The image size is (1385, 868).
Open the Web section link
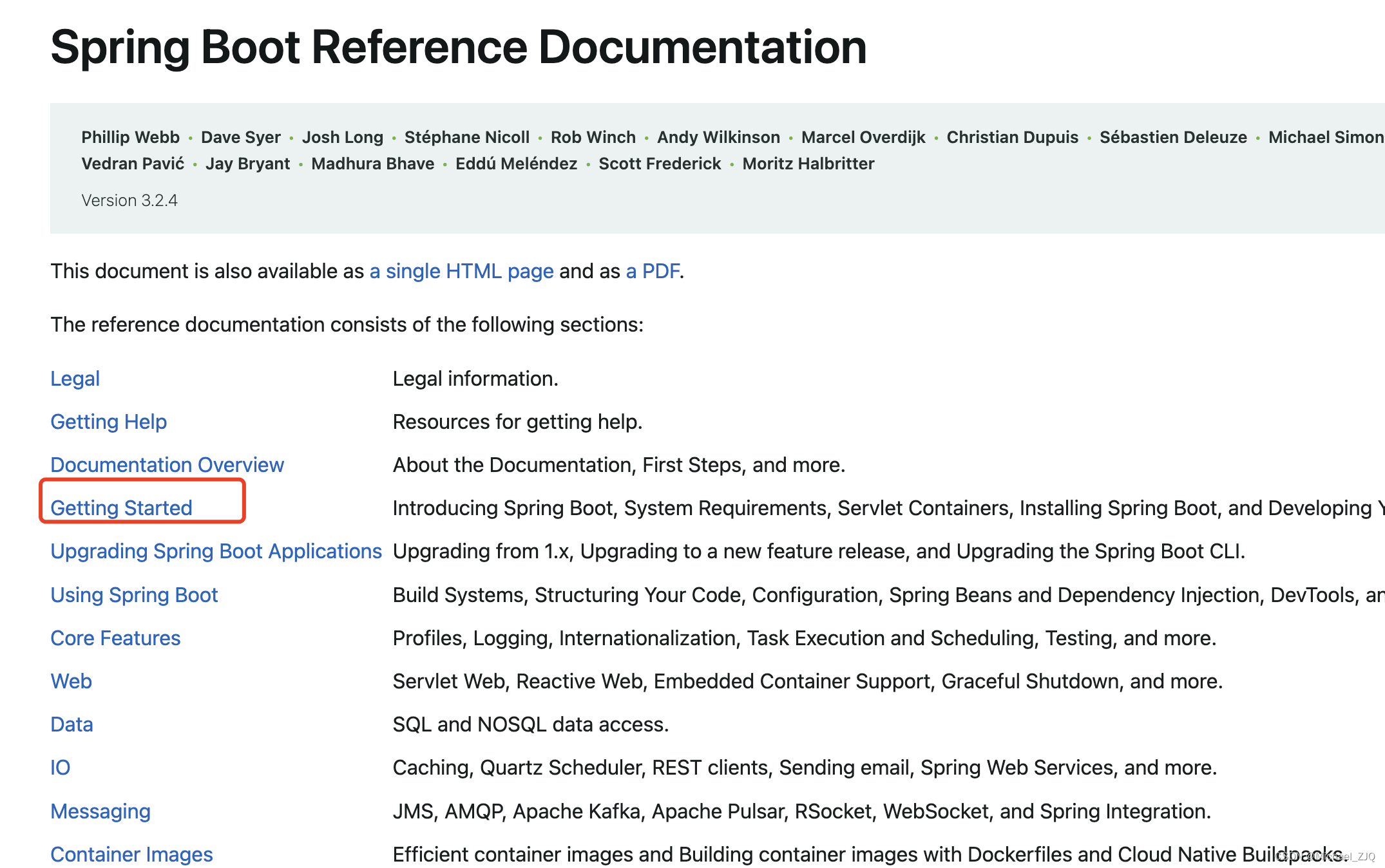coord(71,681)
